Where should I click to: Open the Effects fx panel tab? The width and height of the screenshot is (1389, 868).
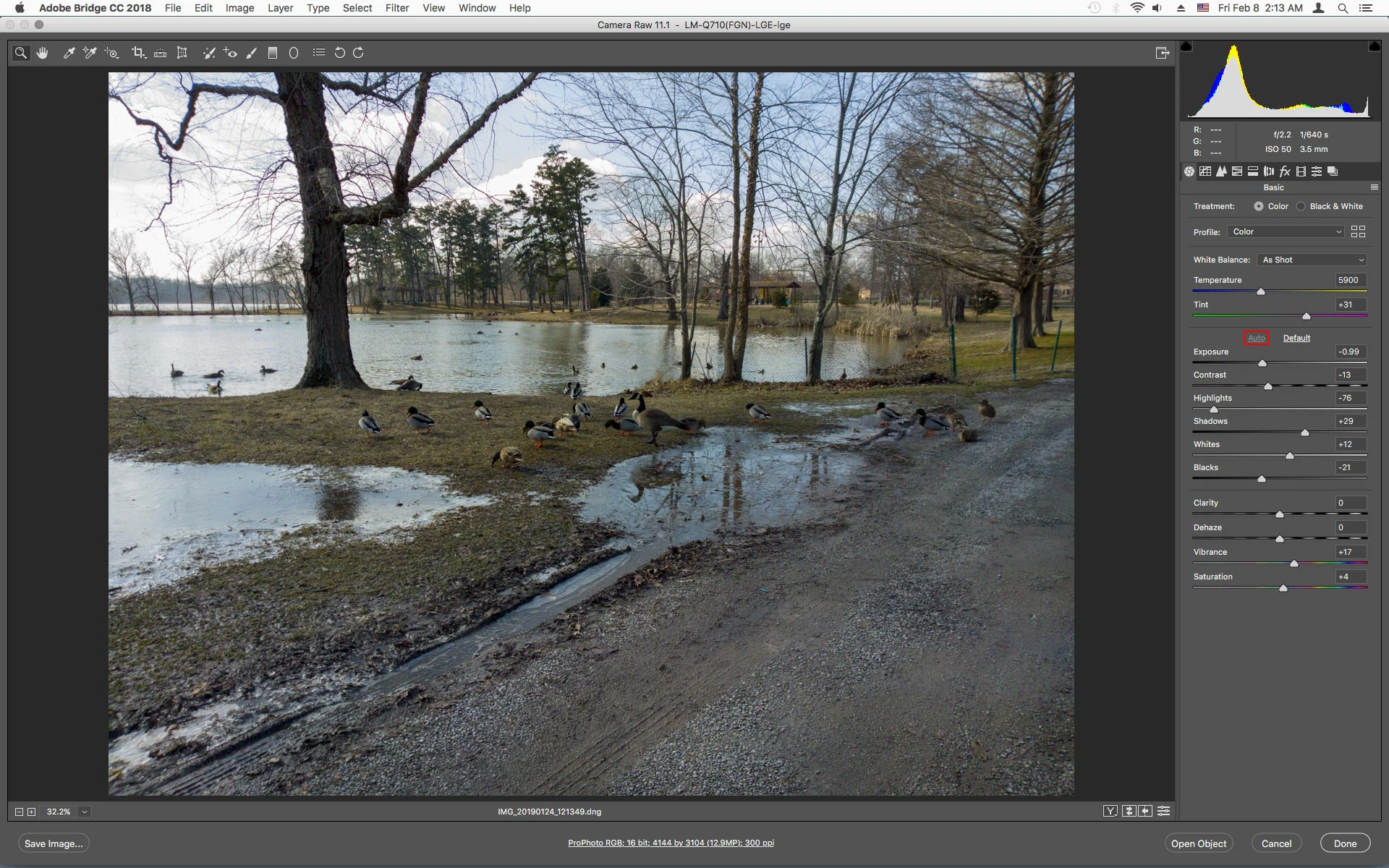(1285, 171)
